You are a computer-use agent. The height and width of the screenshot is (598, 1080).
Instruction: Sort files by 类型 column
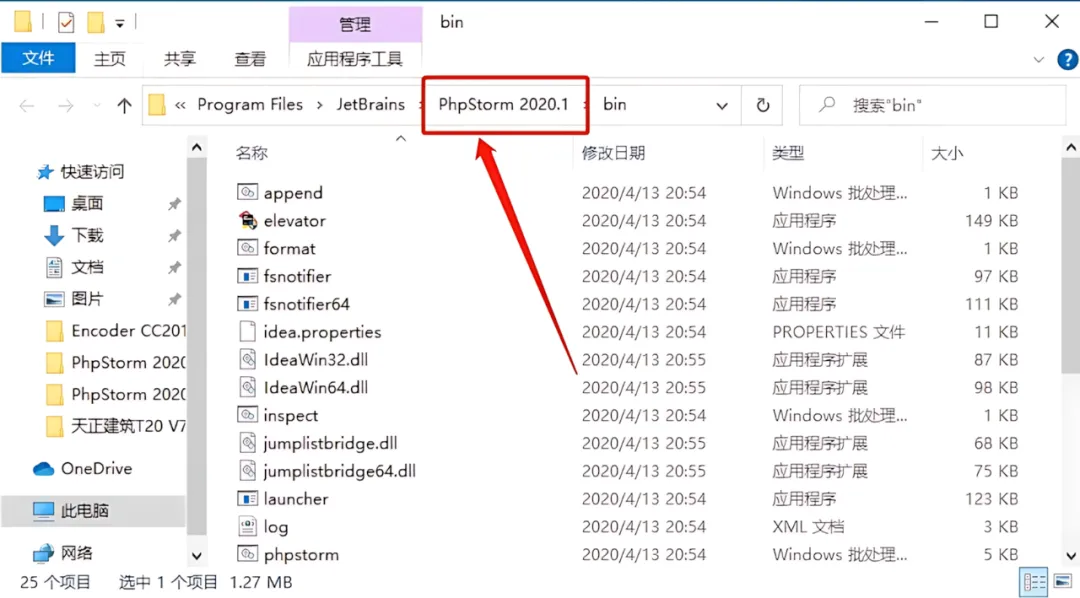tap(788, 153)
